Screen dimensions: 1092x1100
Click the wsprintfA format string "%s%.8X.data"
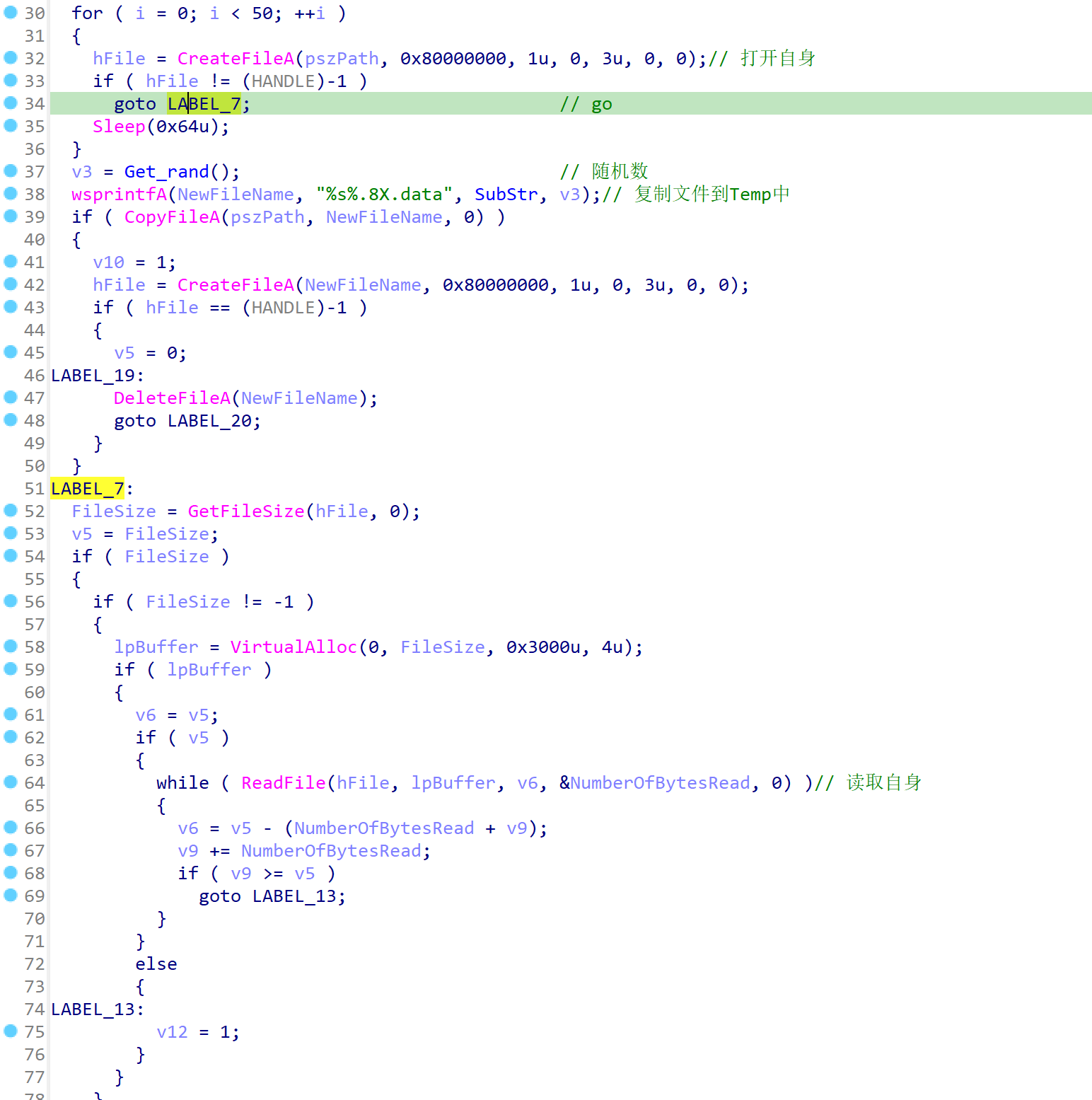tap(384, 195)
